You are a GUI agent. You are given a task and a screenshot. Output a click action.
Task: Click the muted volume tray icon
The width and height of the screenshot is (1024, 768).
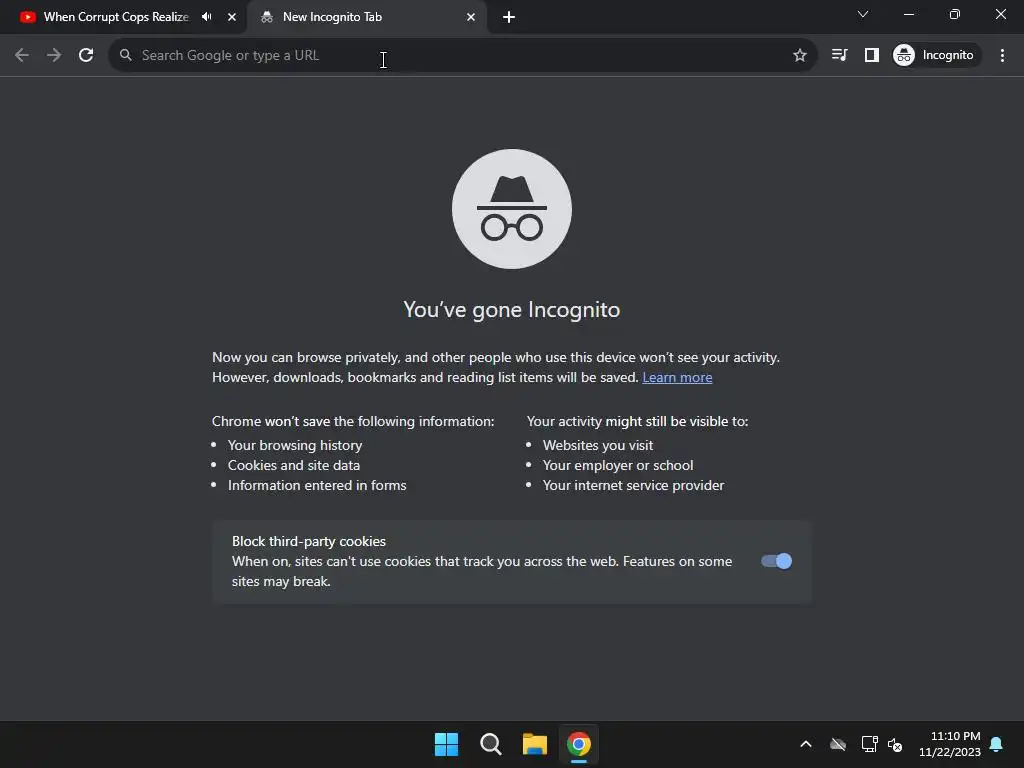(895, 744)
